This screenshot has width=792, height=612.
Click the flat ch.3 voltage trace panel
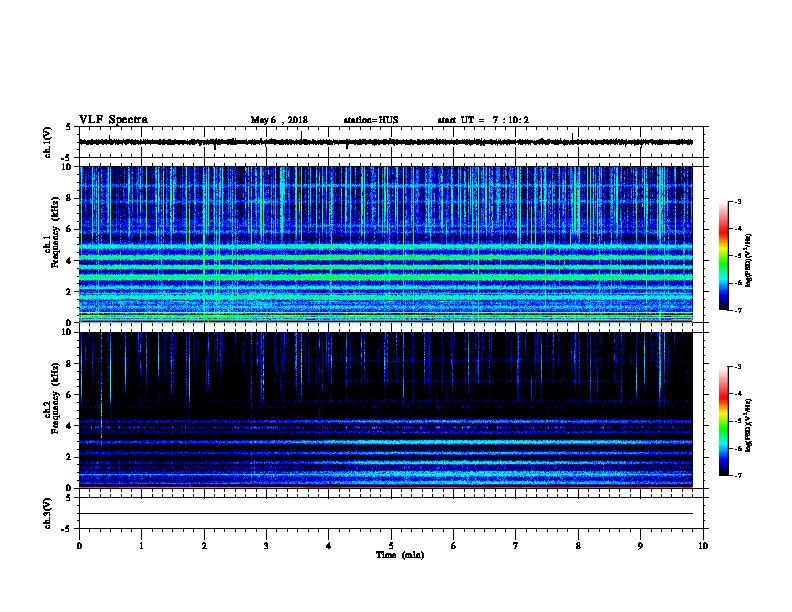391,513
